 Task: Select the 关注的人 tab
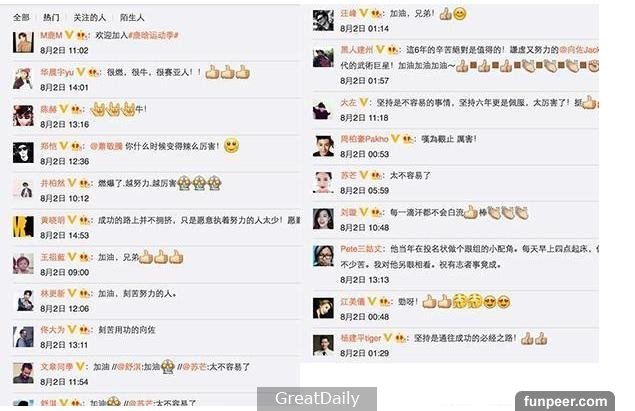(89, 17)
